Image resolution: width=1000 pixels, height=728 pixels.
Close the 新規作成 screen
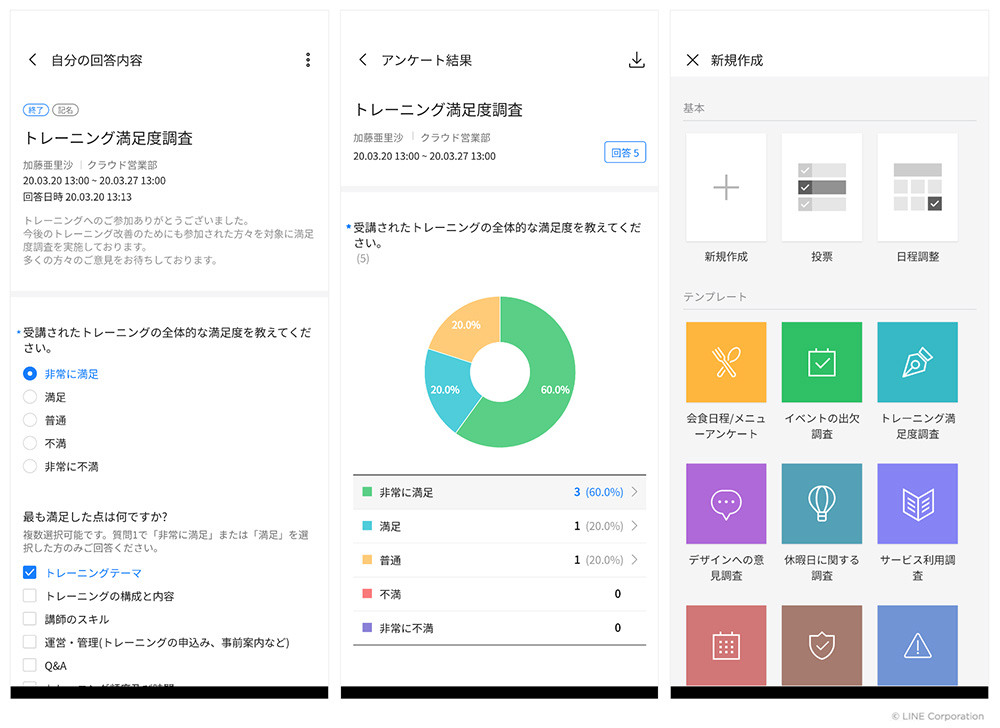pos(693,60)
